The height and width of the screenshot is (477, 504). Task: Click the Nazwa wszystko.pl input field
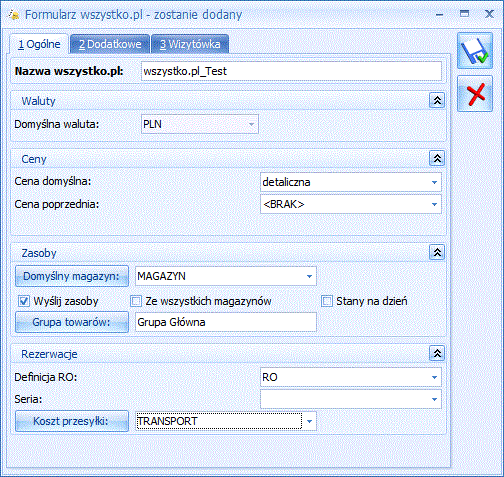point(291,71)
